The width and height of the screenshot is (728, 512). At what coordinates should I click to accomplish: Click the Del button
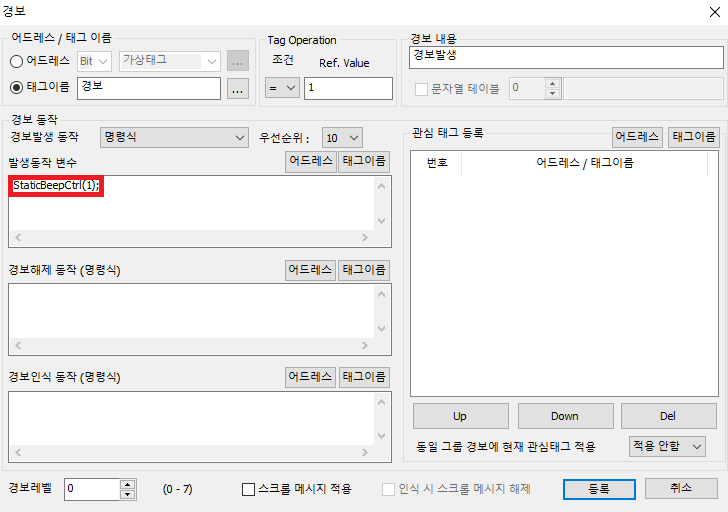coord(669,416)
